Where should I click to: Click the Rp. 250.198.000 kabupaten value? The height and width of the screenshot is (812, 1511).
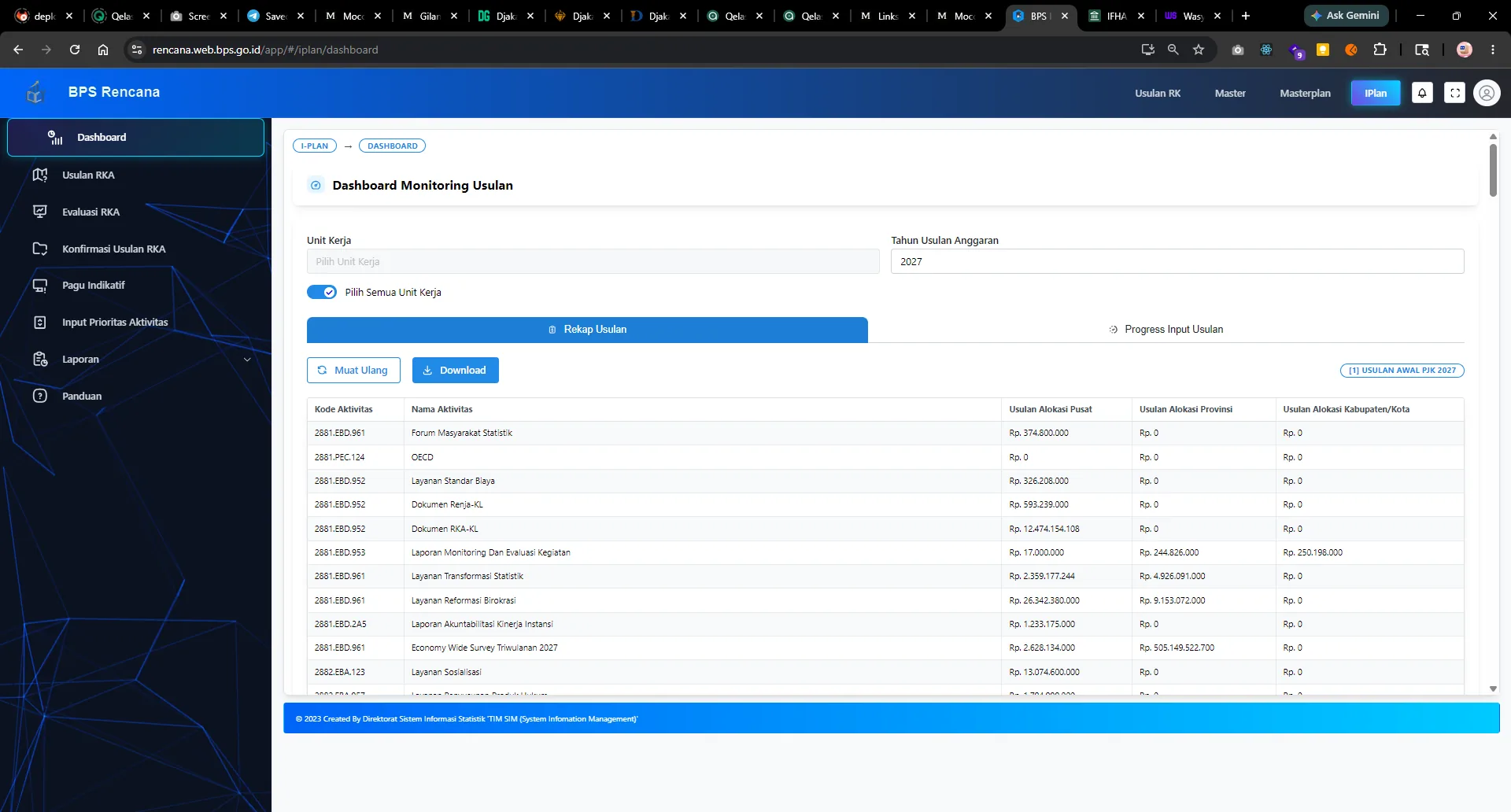1313,552
